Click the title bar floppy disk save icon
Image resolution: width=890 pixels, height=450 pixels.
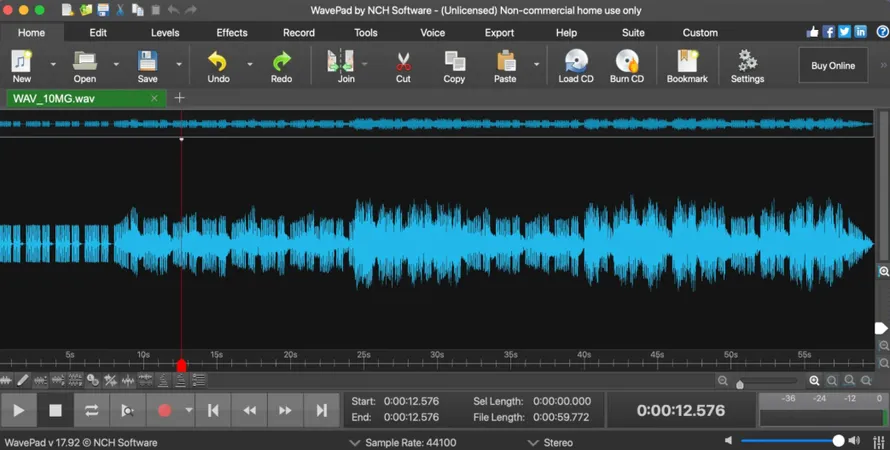pyautogui.click(x=103, y=10)
